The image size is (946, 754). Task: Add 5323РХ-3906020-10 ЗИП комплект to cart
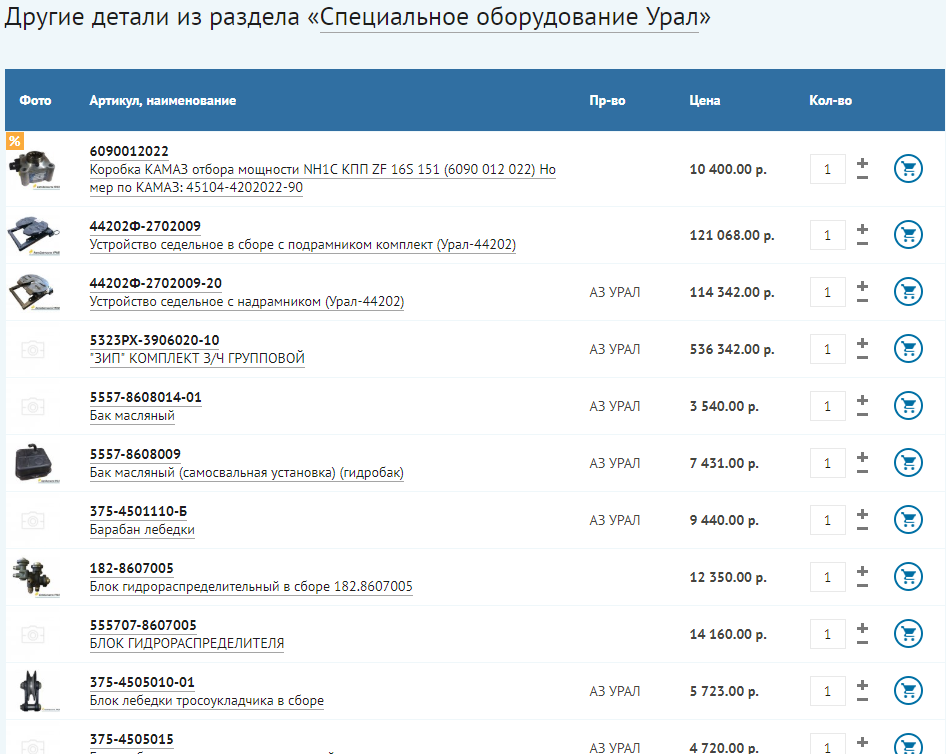coord(908,349)
